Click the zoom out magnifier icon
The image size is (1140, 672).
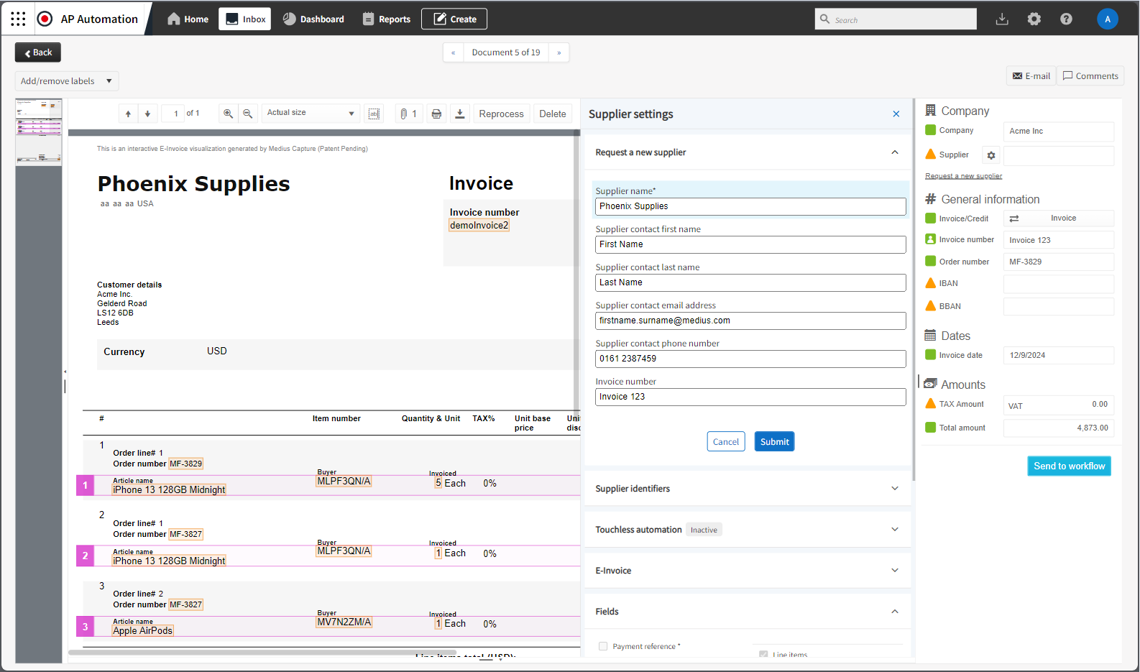pos(248,114)
